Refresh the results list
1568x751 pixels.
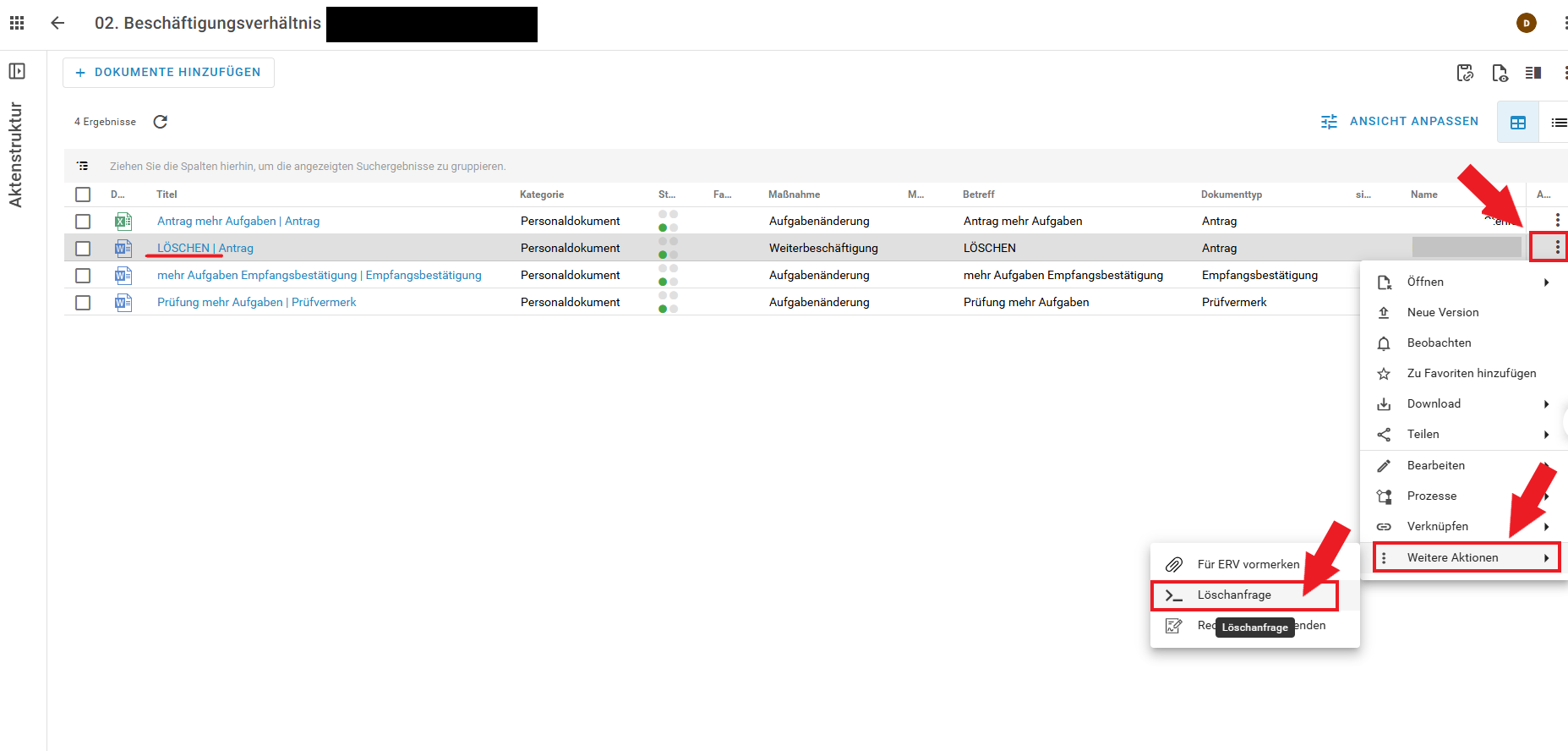[161, 122]
